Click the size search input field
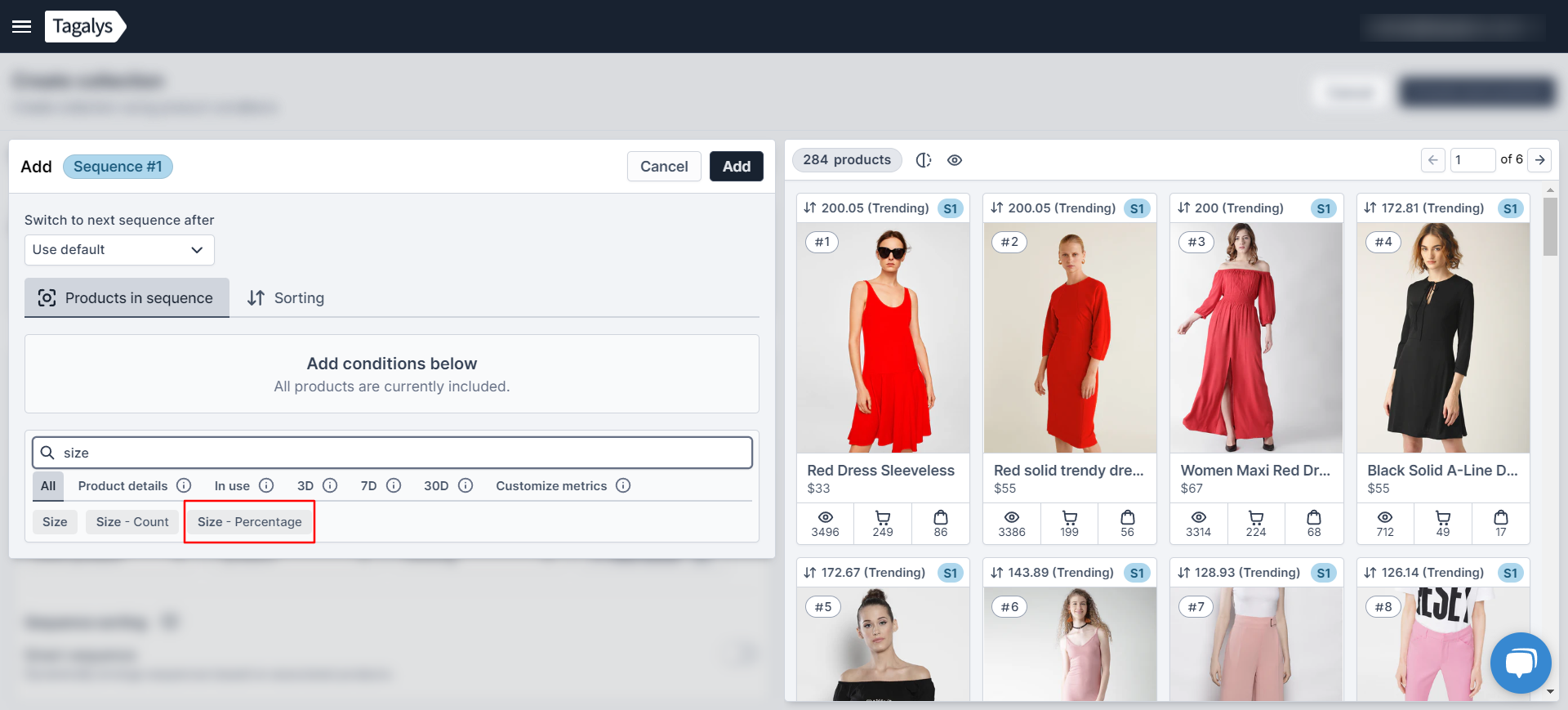Screen dimensions: 1568x710 [392, 453]
